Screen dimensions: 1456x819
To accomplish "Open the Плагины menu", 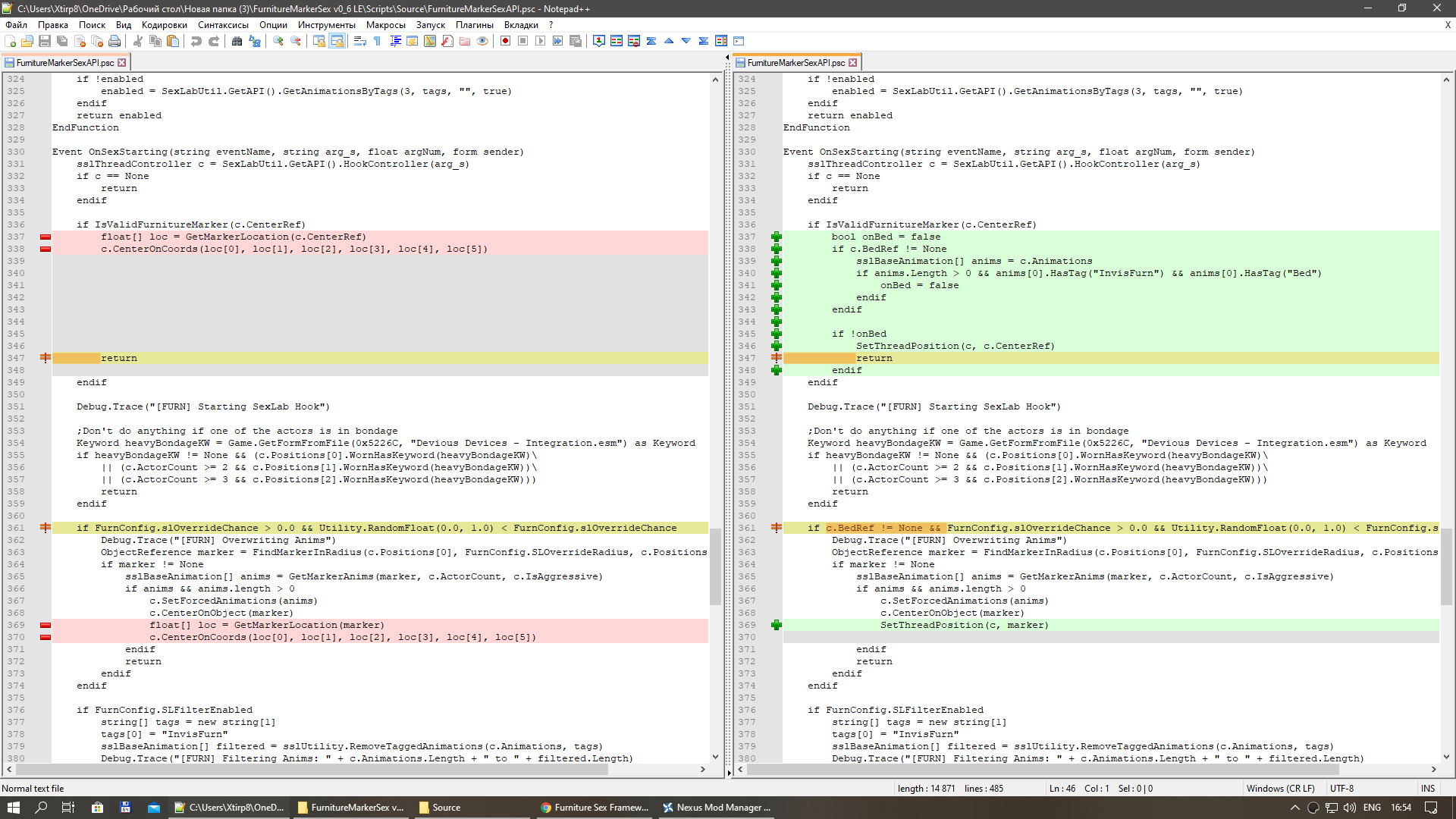I will point(474,25).
